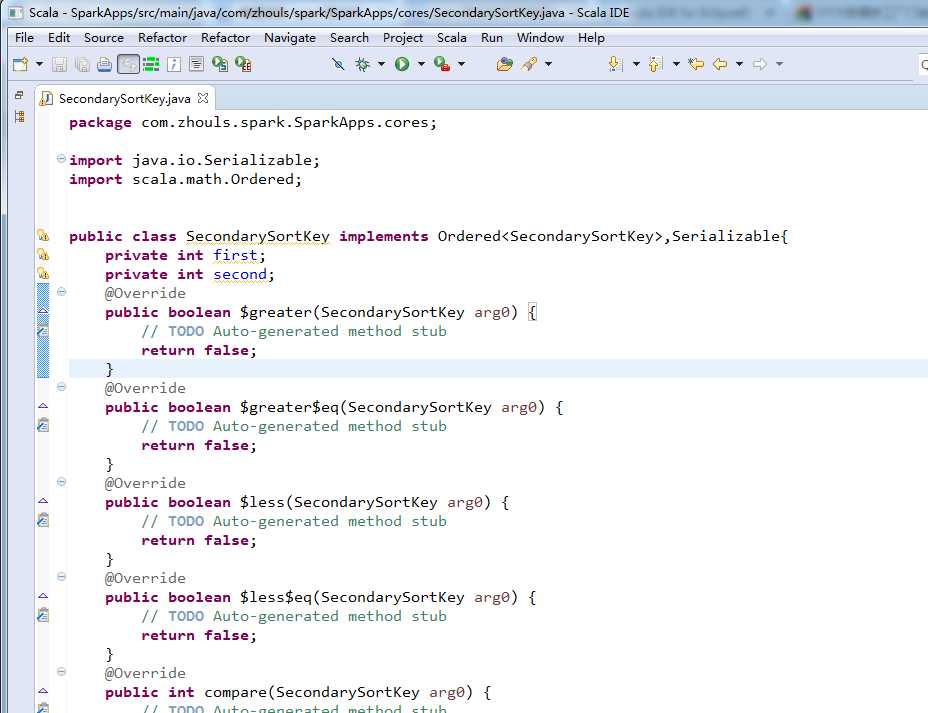The height and width of the screenshot is (713, 928).
Task: Click the Forward navigation arrow
Action: [760, 64]
